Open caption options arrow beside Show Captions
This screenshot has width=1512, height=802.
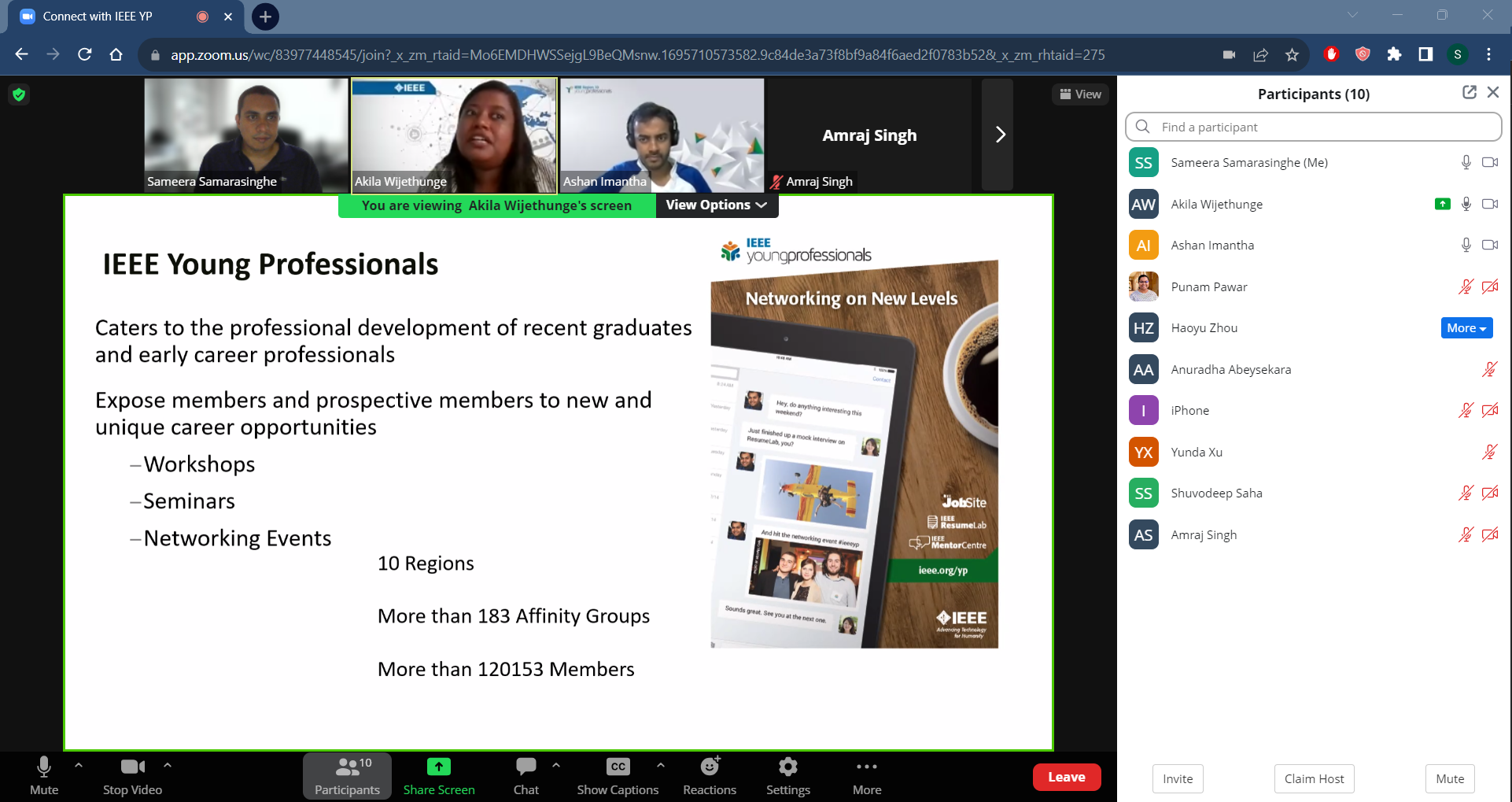(x=661, y=764)
